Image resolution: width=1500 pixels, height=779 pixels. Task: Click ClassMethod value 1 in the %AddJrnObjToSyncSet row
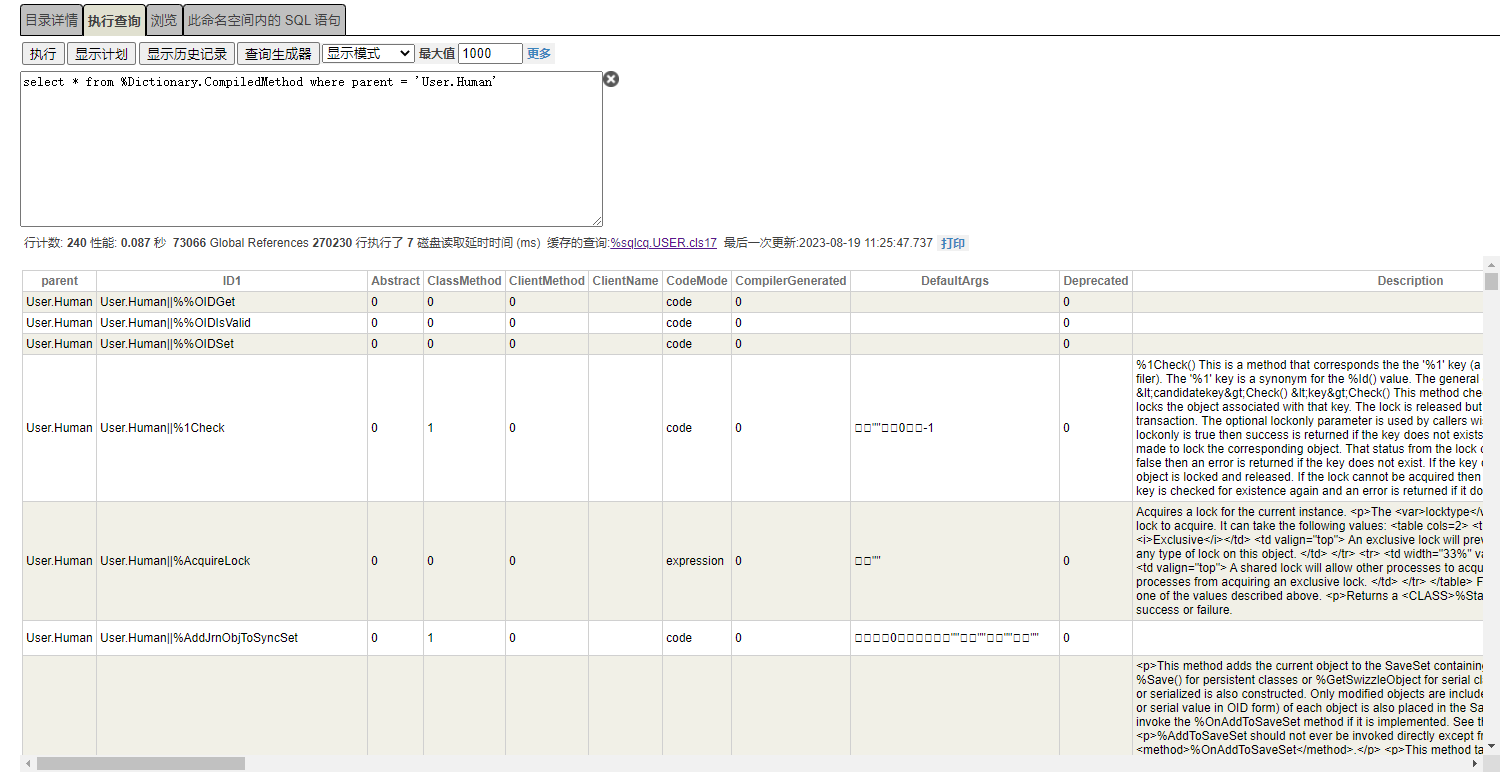click(464, 638)
